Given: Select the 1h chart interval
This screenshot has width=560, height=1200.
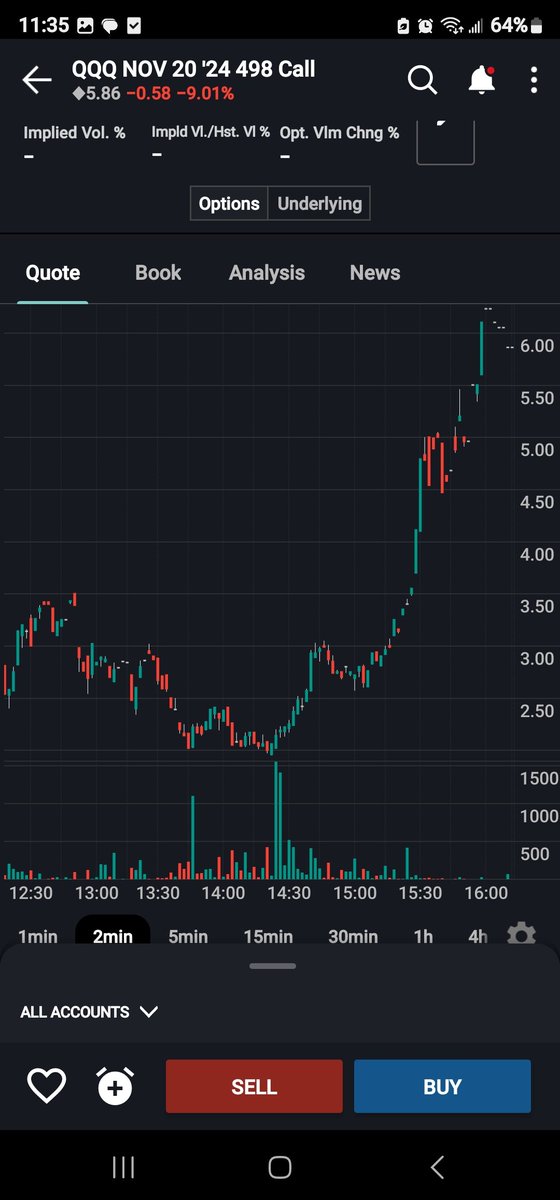Looking at the screenshot, I should (x=423, y=936).
